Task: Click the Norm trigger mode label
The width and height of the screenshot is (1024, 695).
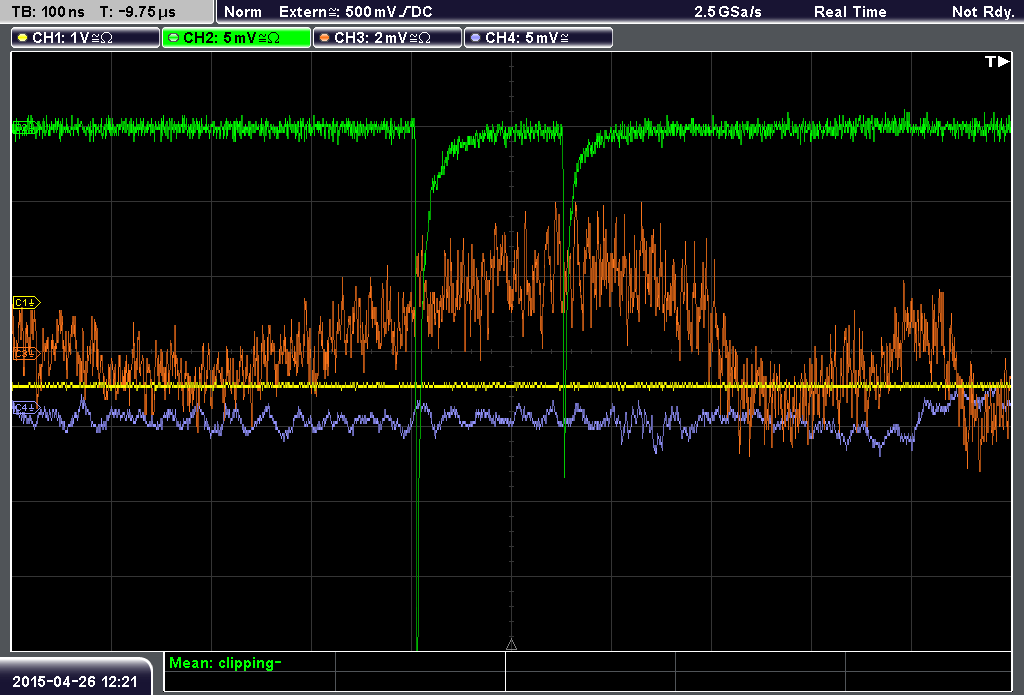Action: pos(243,12)
